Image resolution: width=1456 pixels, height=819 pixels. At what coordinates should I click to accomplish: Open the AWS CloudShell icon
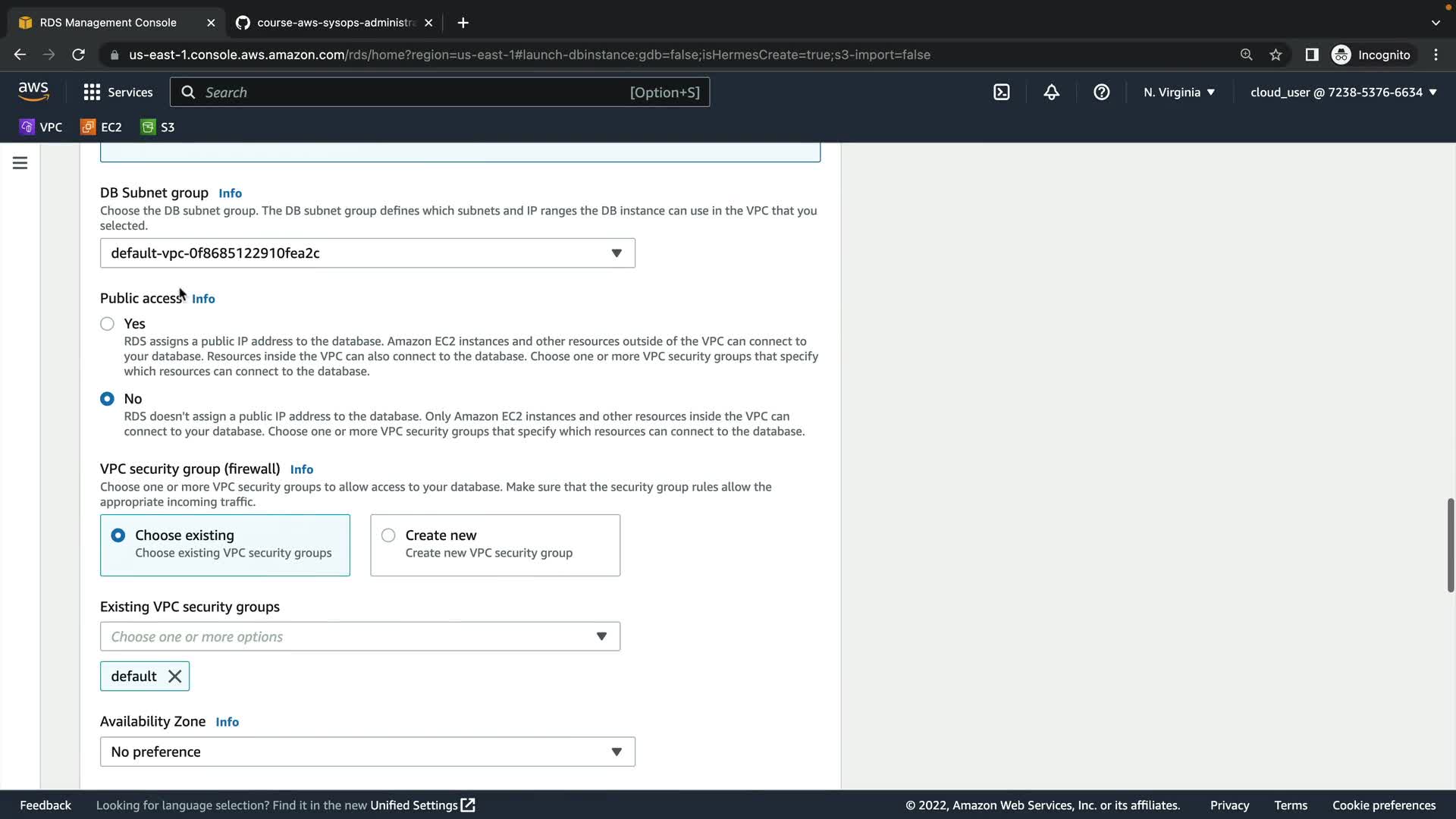click(x=1001, y=93)
